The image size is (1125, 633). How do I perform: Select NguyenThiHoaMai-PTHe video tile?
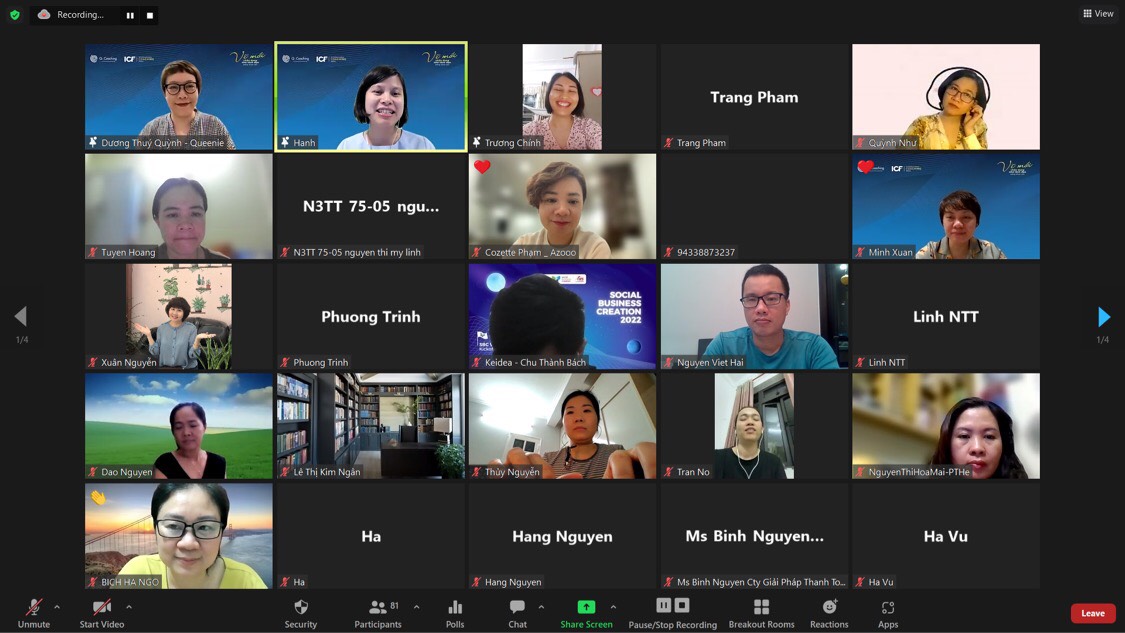tap(946, 426)
